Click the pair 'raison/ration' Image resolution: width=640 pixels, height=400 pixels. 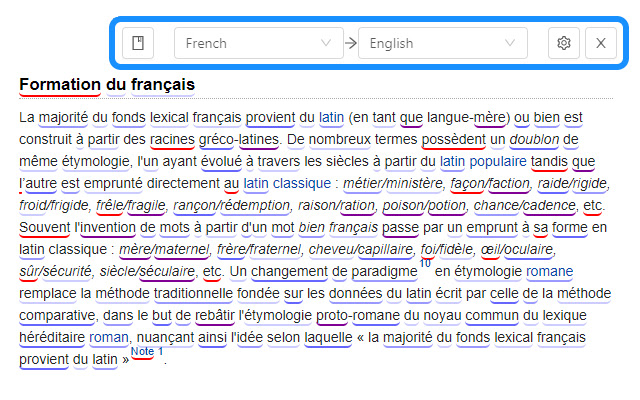(336, 206)
